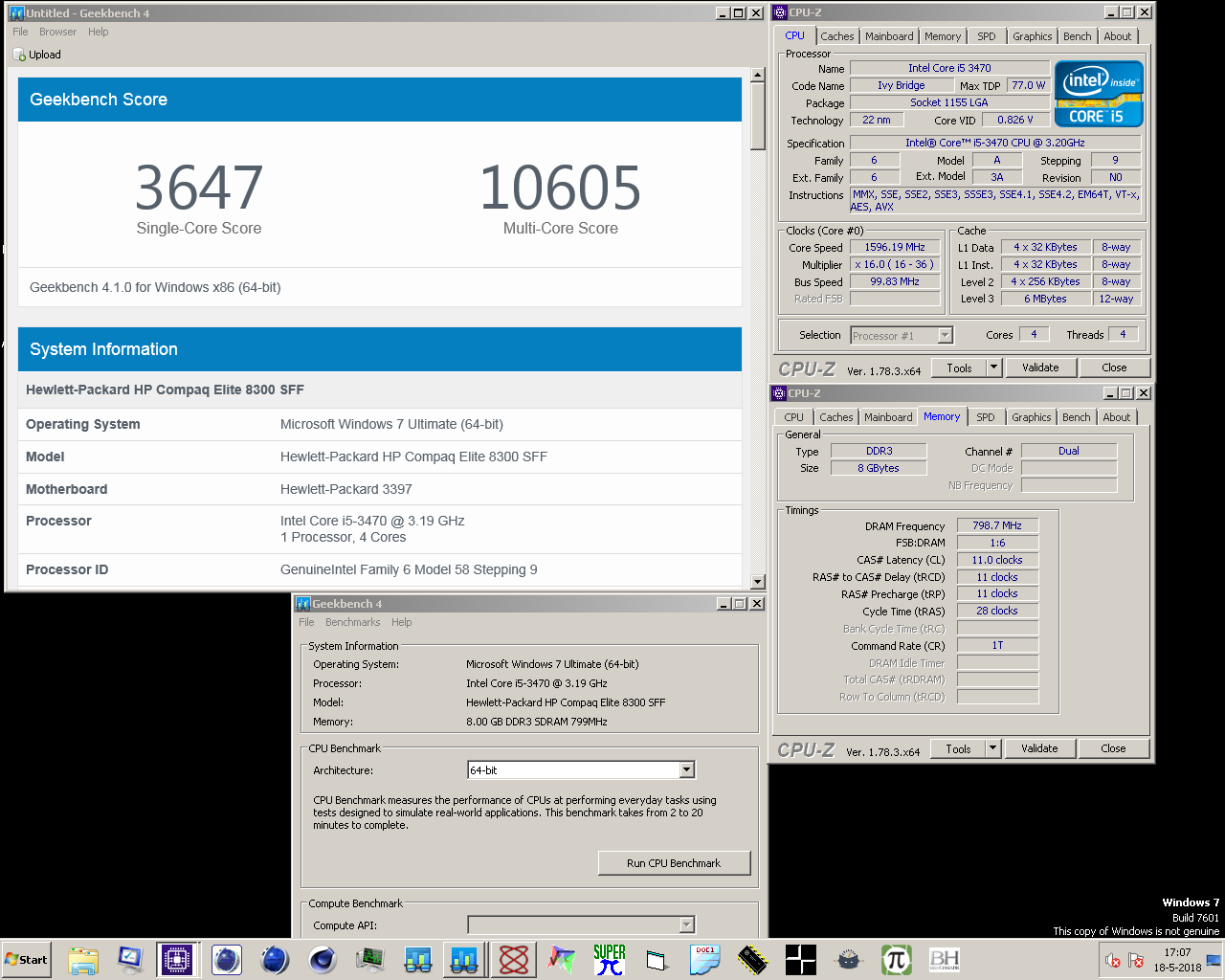Click the black four-square taskbar icon
This screenshot has height=980, width=1225.
point(801,960)
